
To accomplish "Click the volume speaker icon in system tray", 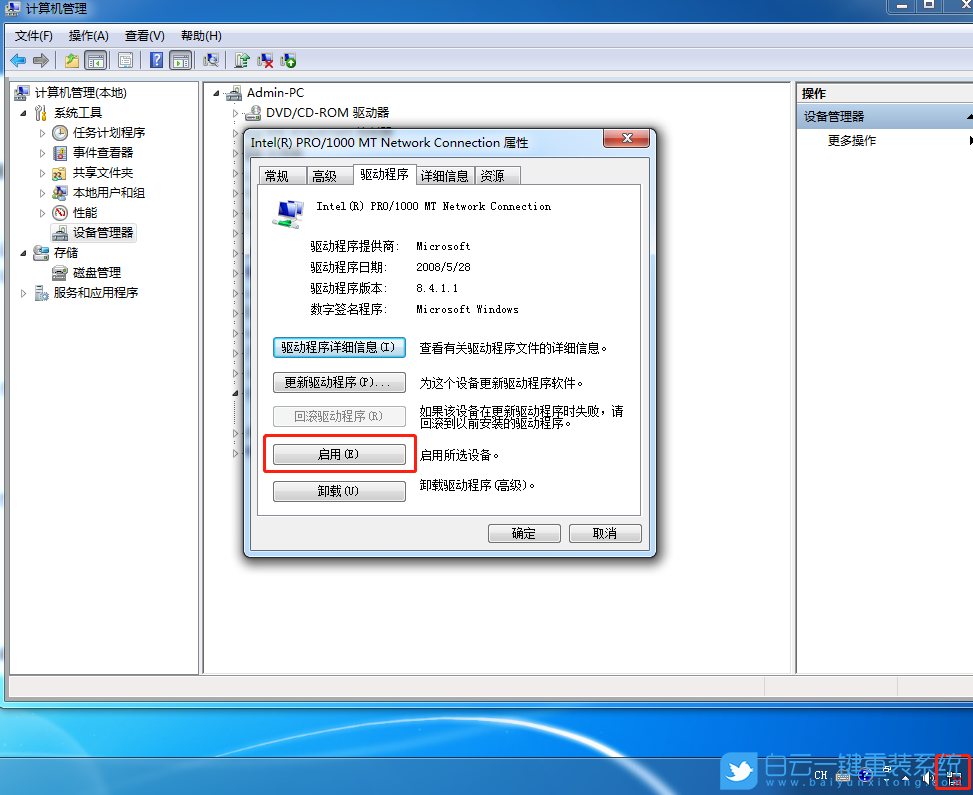I will point(927,776).
